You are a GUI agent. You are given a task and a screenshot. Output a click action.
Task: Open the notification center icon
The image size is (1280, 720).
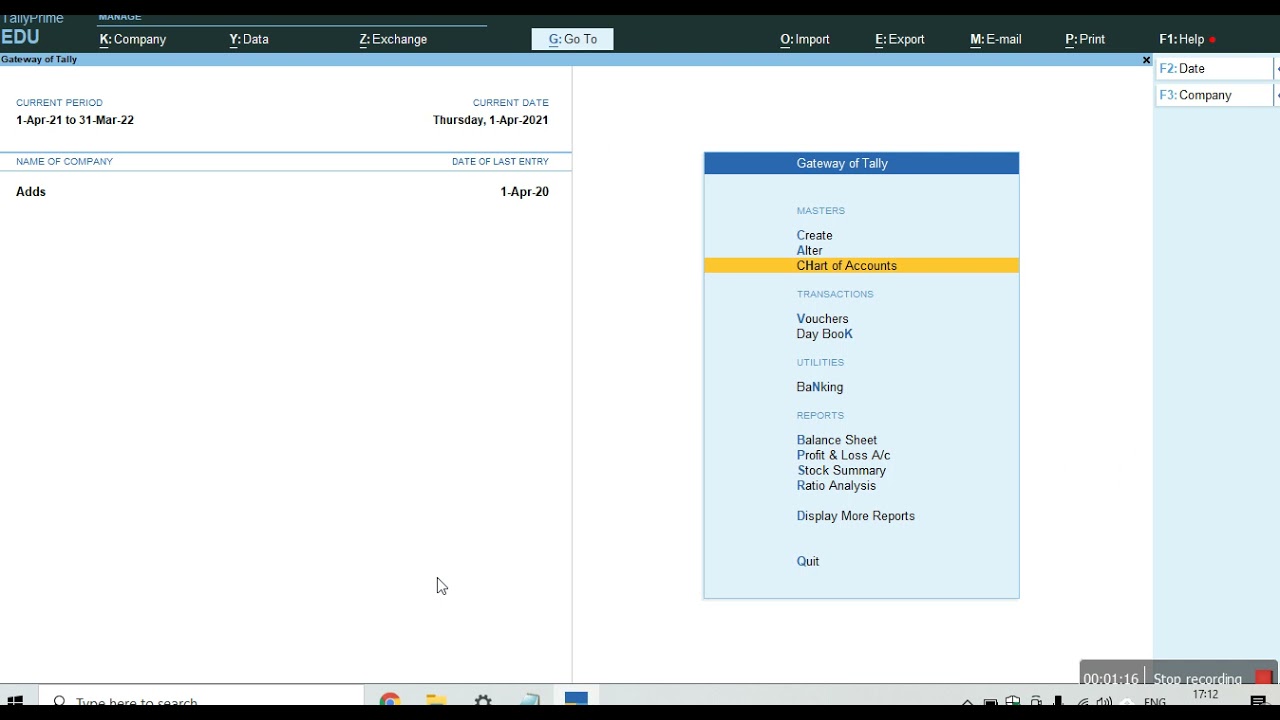click(x=1260, y=702)
